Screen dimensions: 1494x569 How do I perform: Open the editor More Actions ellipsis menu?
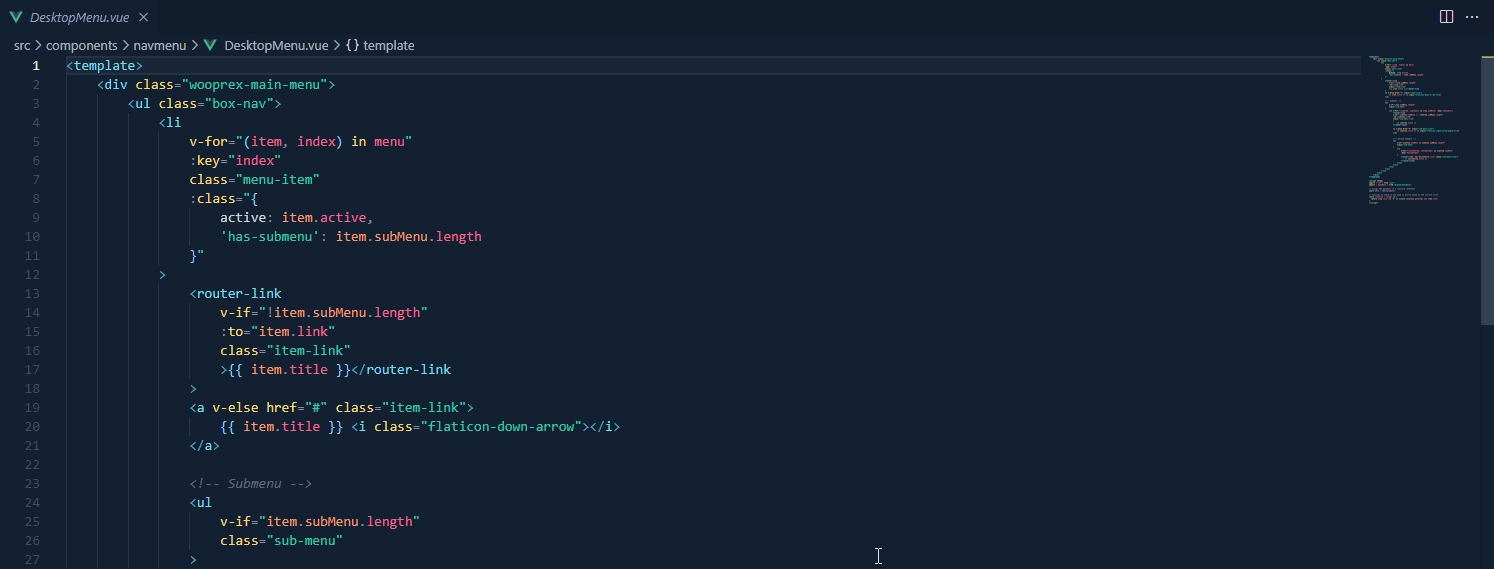1471,17
